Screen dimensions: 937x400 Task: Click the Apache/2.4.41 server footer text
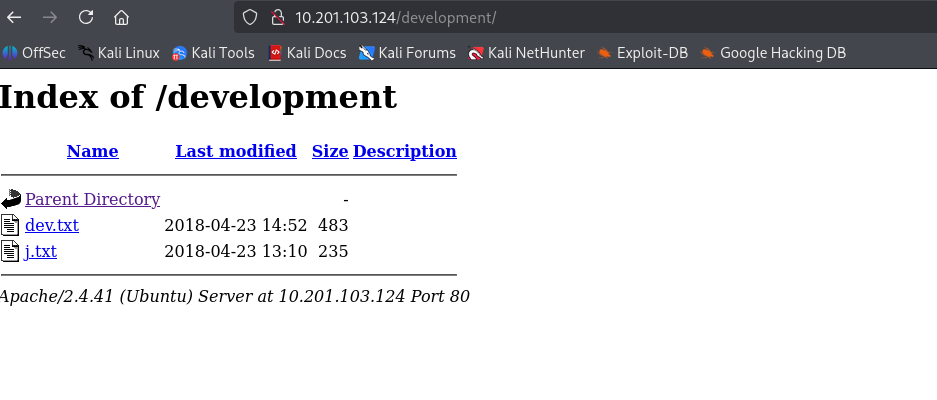[x=234, y=296]
